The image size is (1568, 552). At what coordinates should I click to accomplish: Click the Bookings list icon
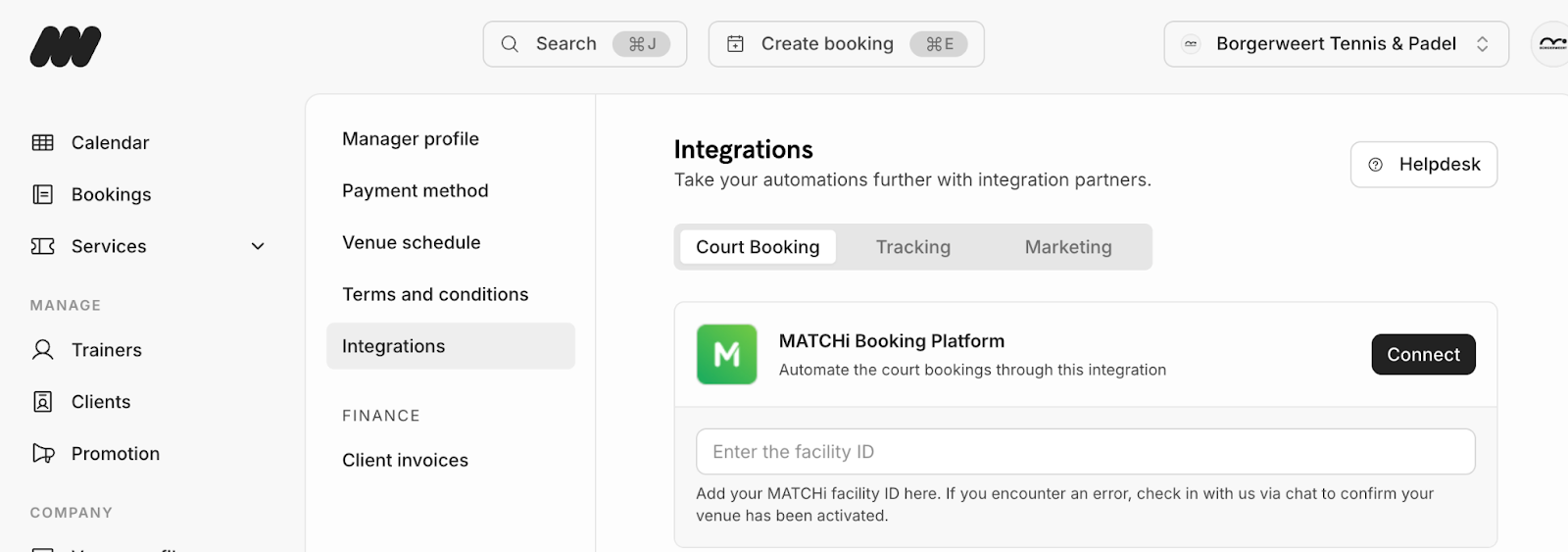[x=43, y=194]
